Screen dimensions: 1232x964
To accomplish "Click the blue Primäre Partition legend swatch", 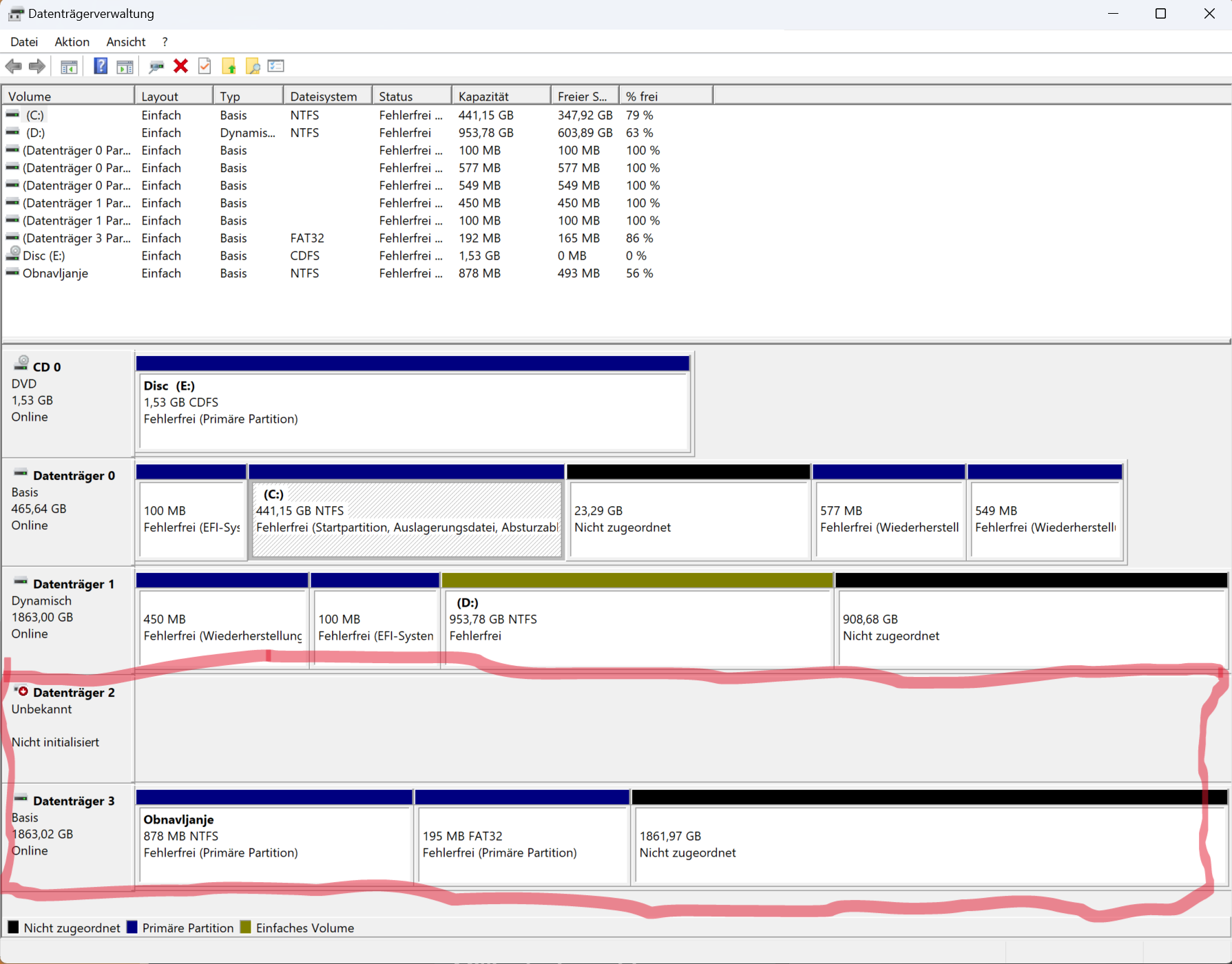I will 132,927.
